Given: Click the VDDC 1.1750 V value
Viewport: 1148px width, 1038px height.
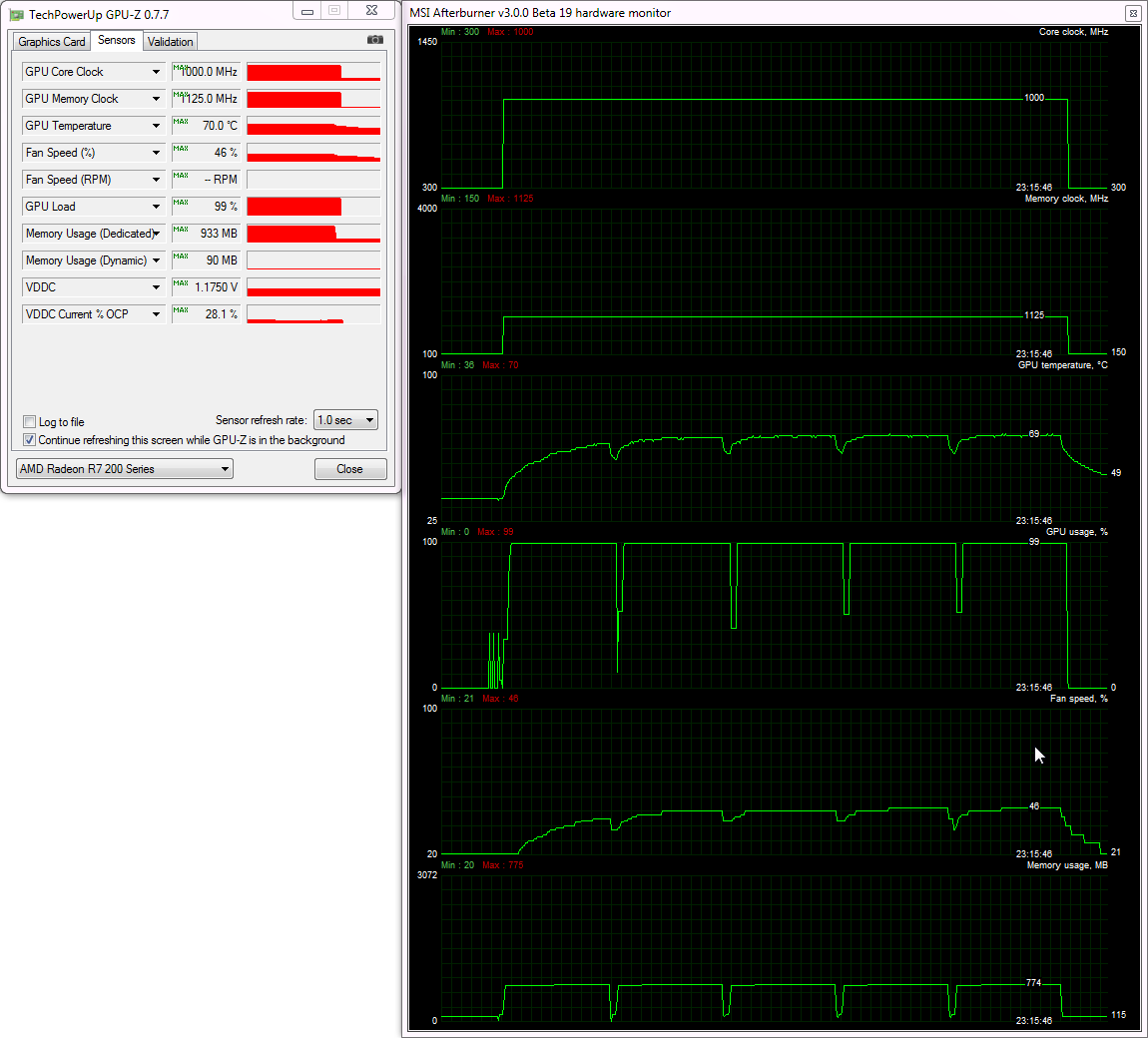Looking at the screenshot, I should click(206, 287).
